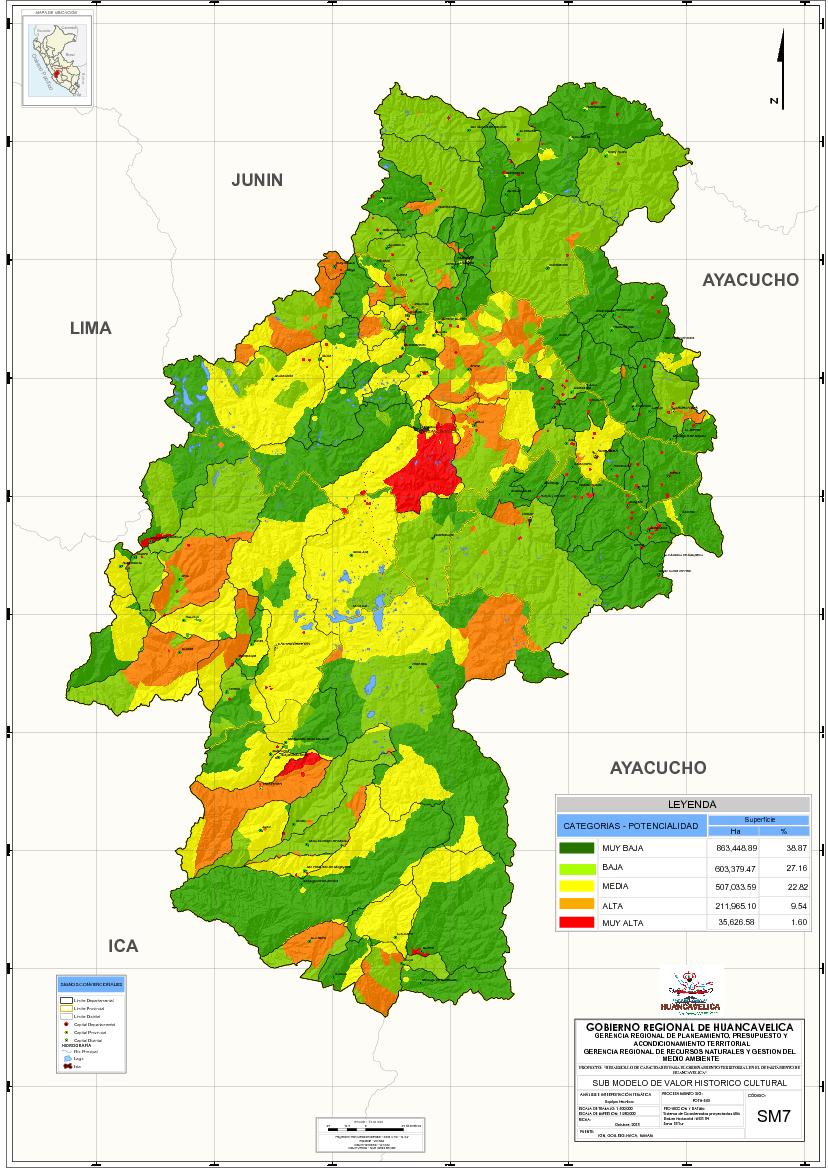Click the Lago symbol in small legend
Image resolution: width=828 pixels, height=1170 pixels.
pyautogui.click(x=65, y=1059)
